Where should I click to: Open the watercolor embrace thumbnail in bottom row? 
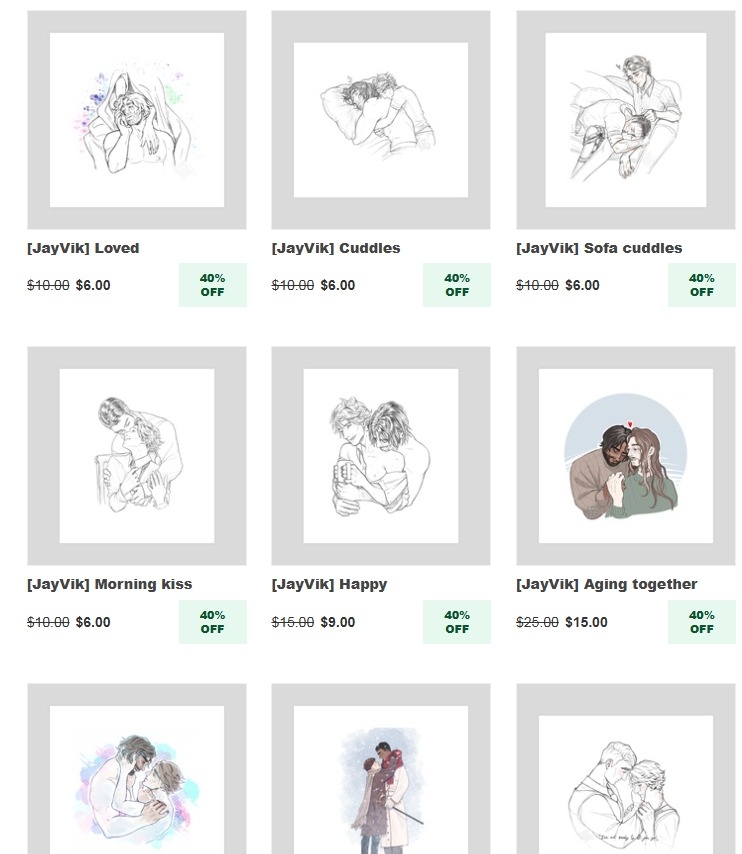coord(137,769)
